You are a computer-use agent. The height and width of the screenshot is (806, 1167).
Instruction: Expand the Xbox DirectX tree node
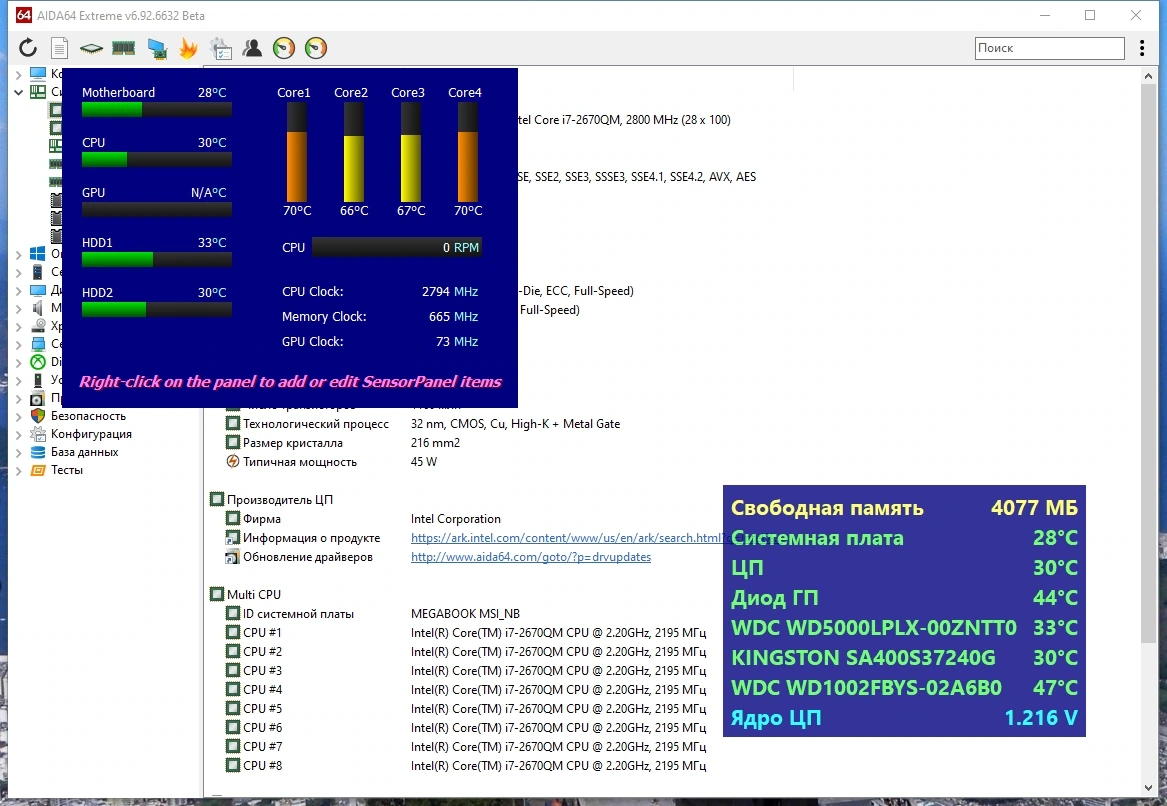[19, 362]
